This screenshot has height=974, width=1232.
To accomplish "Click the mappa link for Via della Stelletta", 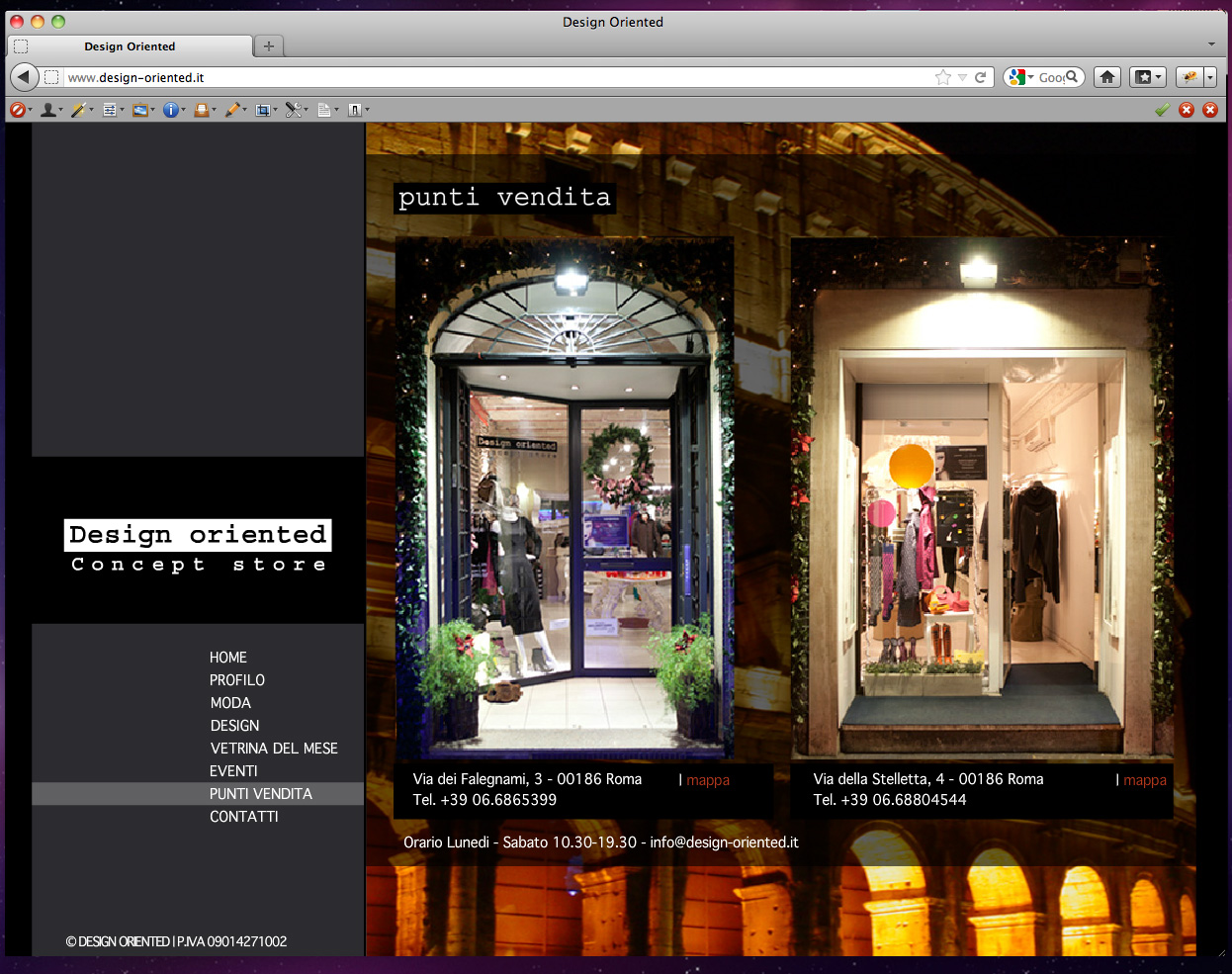I will tap(1145, 780).
